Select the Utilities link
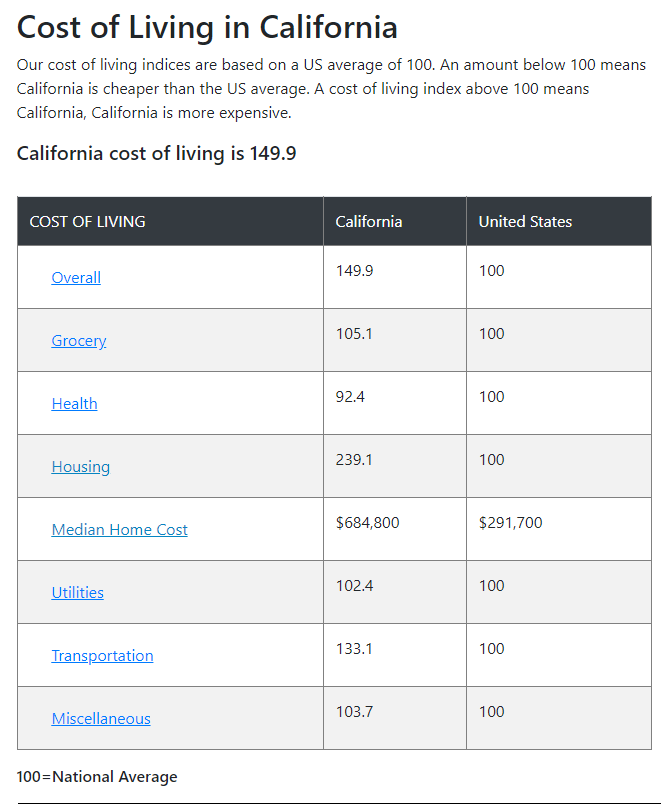The height and width of the screenshot is (804, 661). [78, 593]
